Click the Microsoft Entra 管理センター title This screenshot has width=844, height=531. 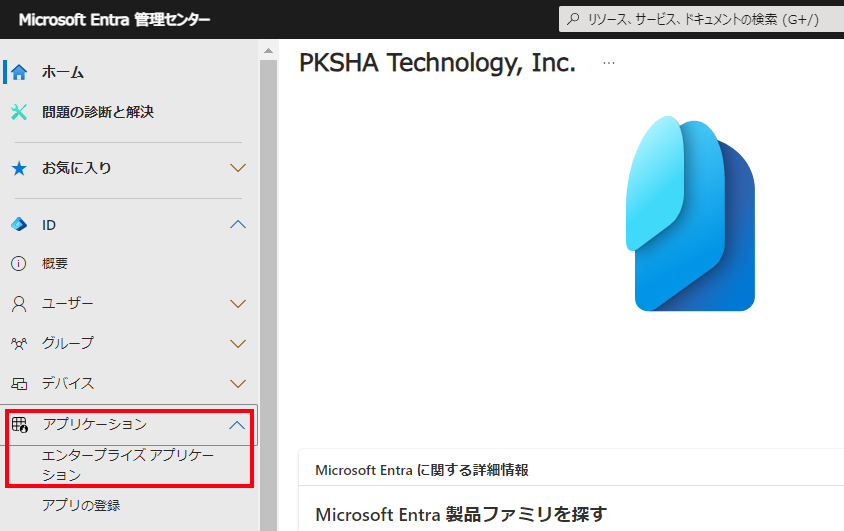(x=114, y=20)
